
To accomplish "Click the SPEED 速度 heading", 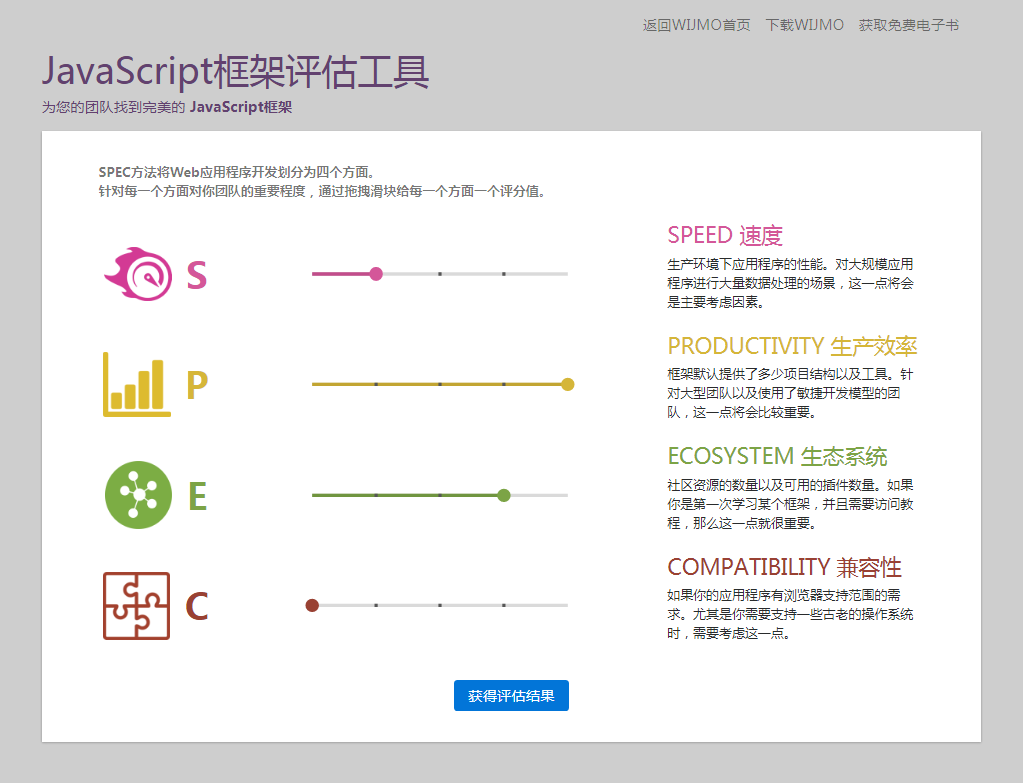I will coord(725,235).
